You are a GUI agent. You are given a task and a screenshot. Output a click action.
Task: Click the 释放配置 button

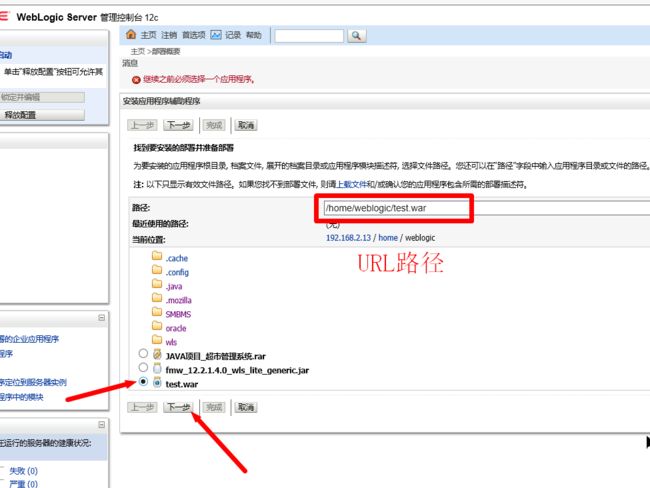pos(42,115)
